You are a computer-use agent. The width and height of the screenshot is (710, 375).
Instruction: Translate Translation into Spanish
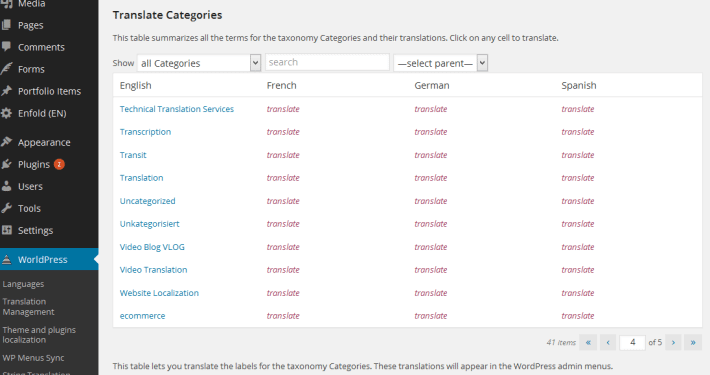coord(578,178)
